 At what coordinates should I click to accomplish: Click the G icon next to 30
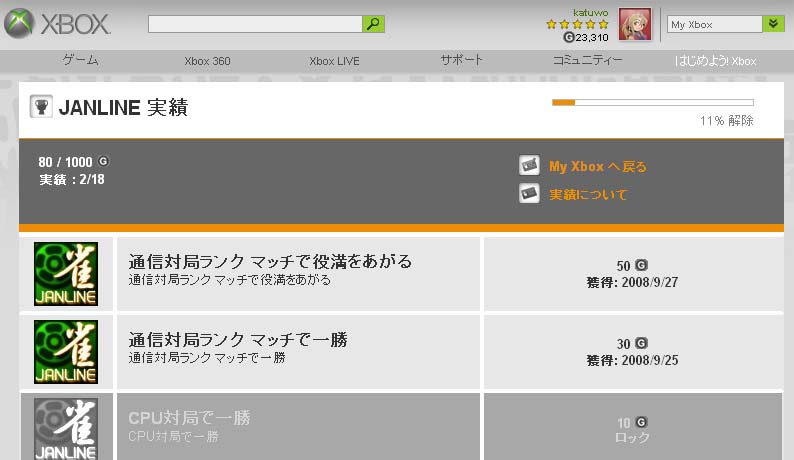(x=642, y=343)
